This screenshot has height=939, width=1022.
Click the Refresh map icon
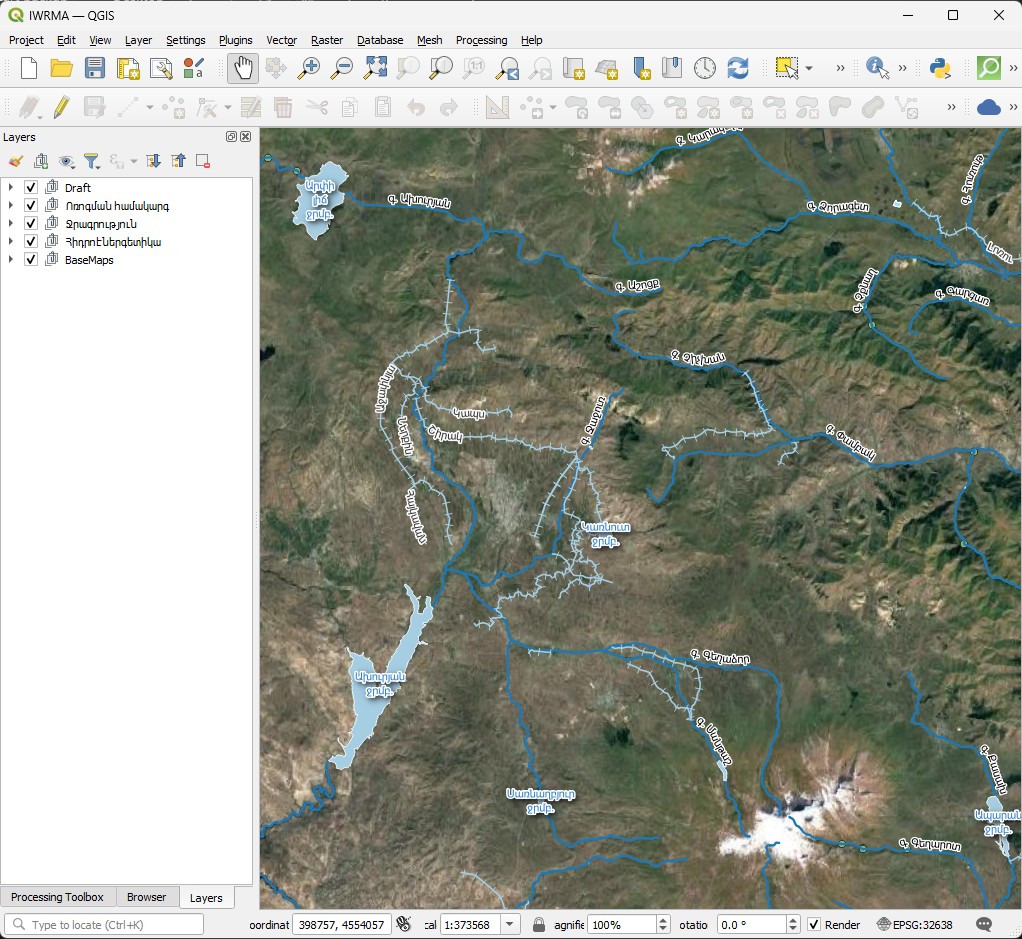click(x=738, y=68)
